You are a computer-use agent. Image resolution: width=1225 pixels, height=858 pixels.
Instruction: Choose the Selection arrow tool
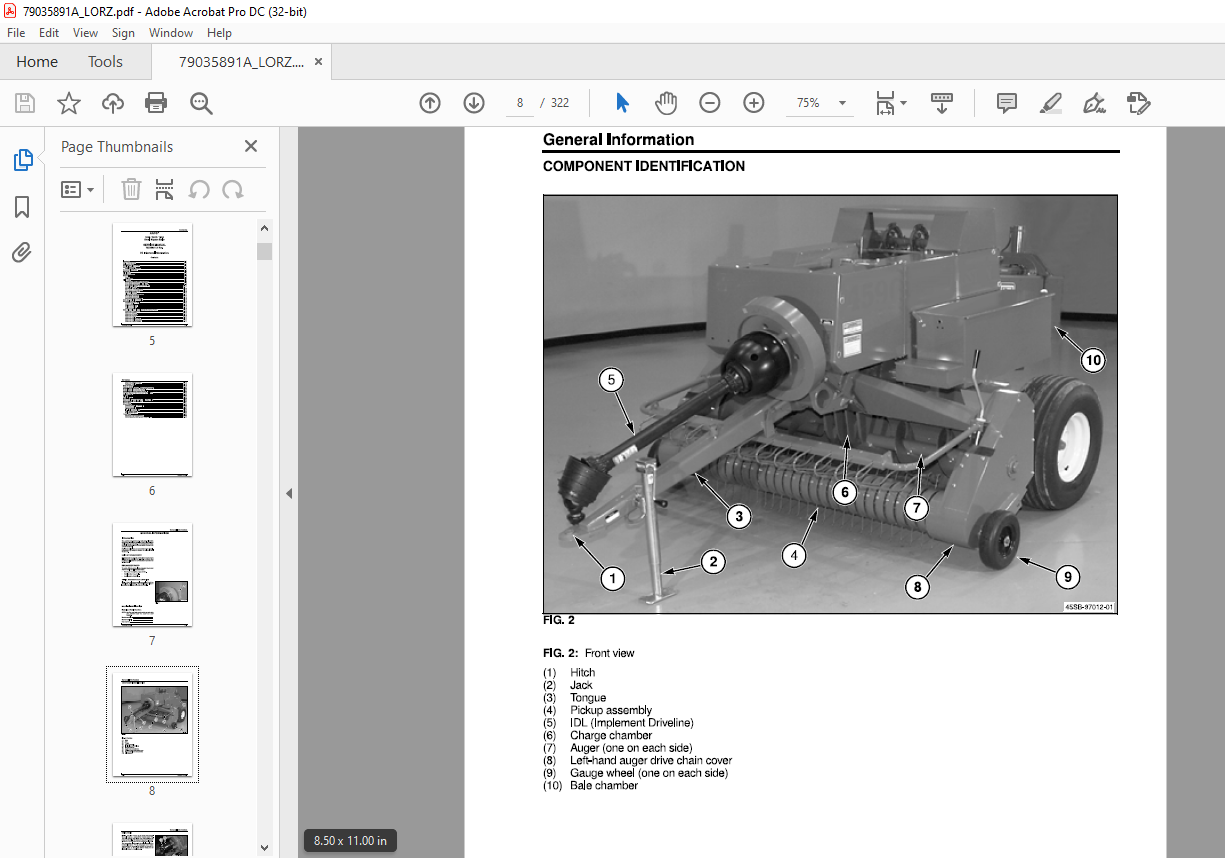click(x=622, y=103)
